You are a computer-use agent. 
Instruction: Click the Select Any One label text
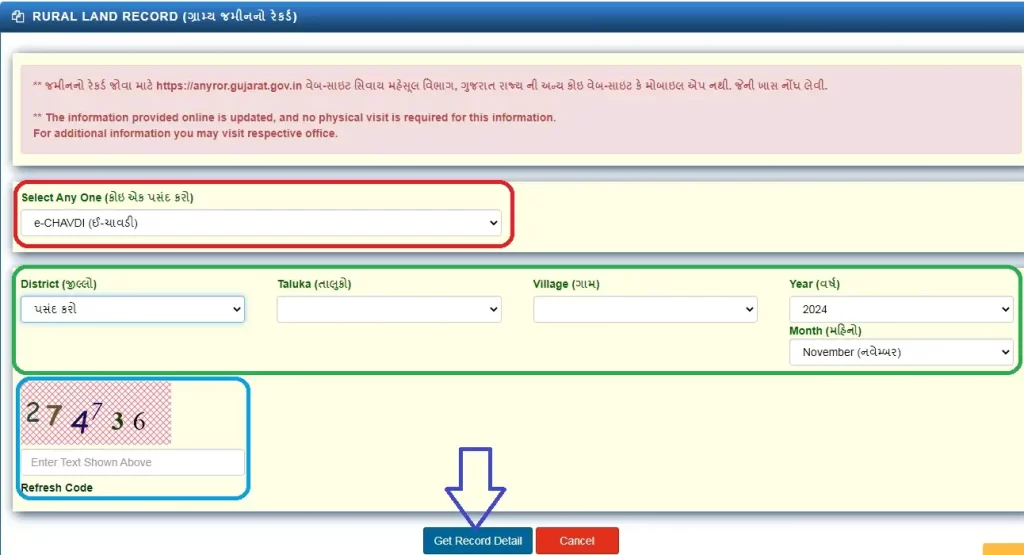tap(107, 197)
